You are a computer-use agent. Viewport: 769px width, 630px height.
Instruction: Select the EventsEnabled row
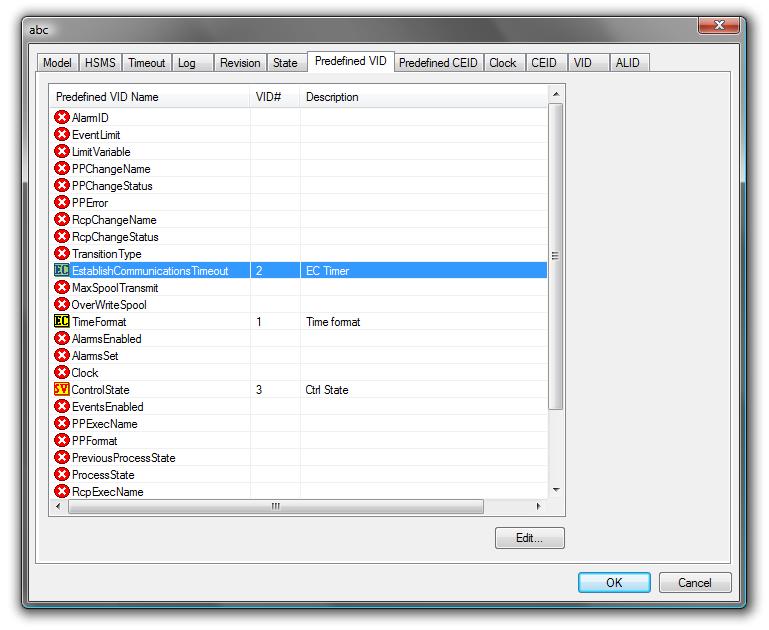108,407
